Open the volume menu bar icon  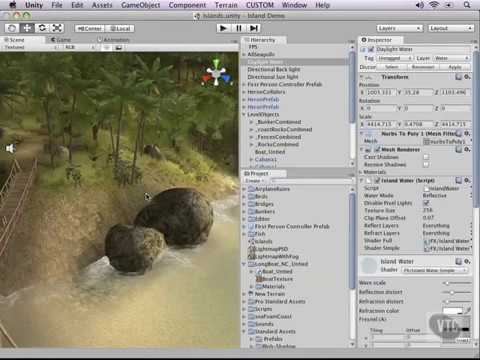420,5
